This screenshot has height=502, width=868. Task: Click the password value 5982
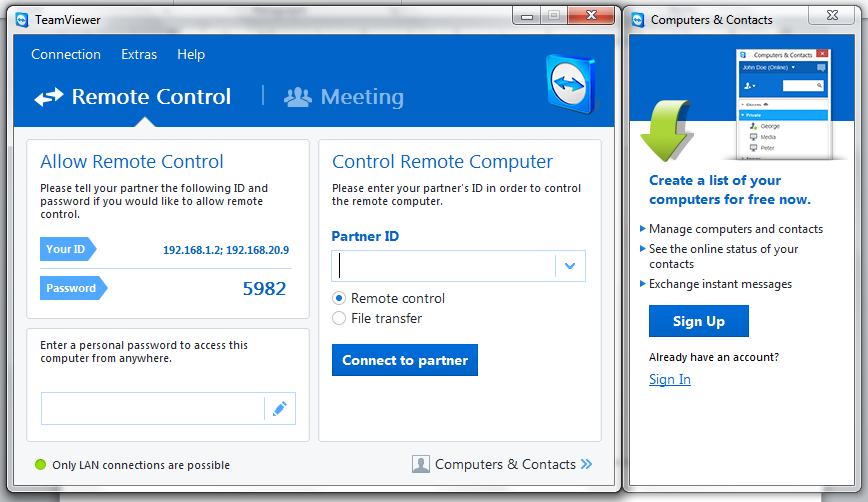[264, 288]
